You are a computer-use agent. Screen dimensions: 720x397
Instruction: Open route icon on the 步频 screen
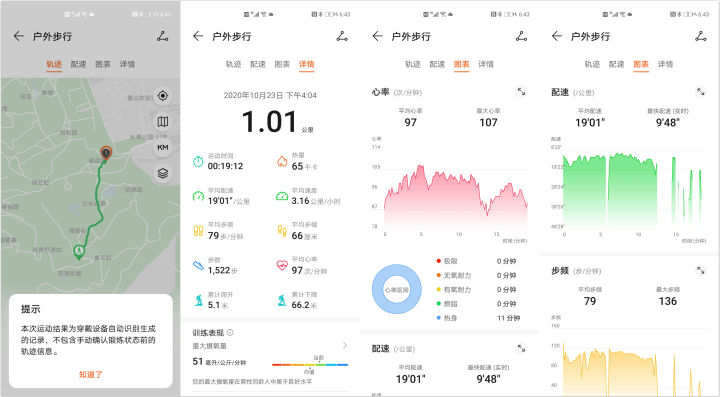pyautogui.click(x=701, y=36)
